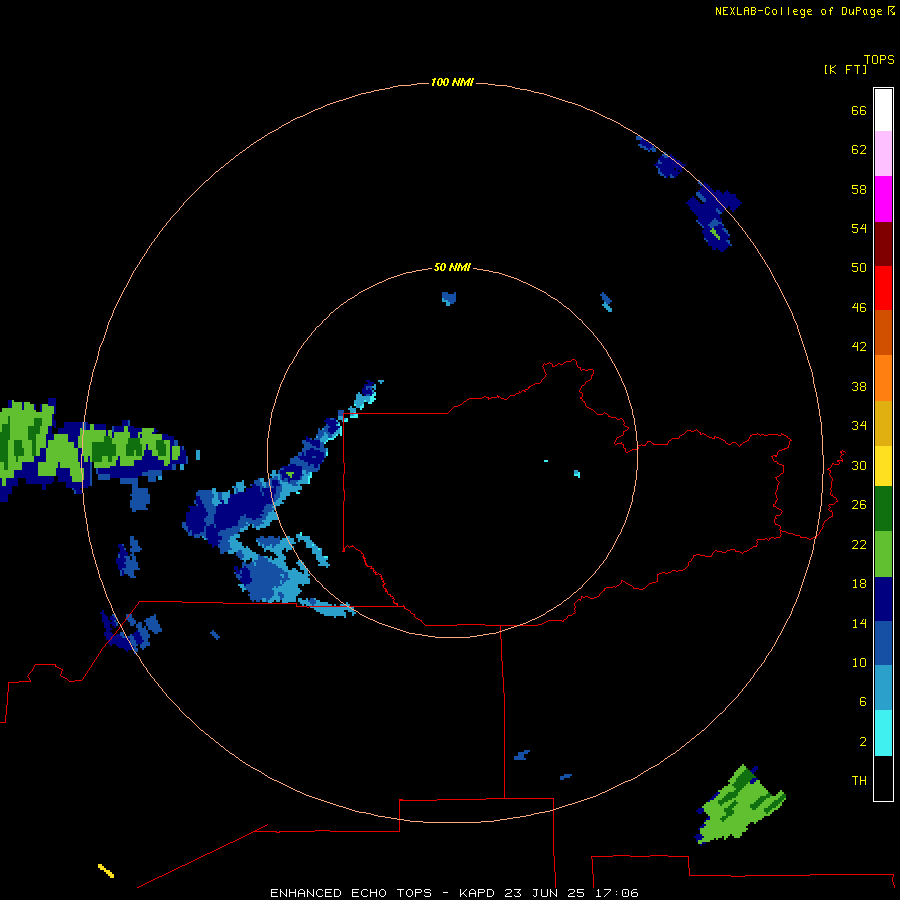This screenshot has height=900, width=900.
Task: Click the "46" legend value
Action: 859,308
